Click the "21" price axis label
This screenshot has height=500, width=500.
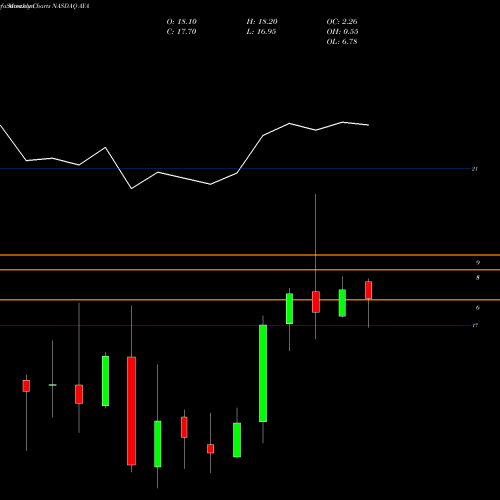[475, 169]
